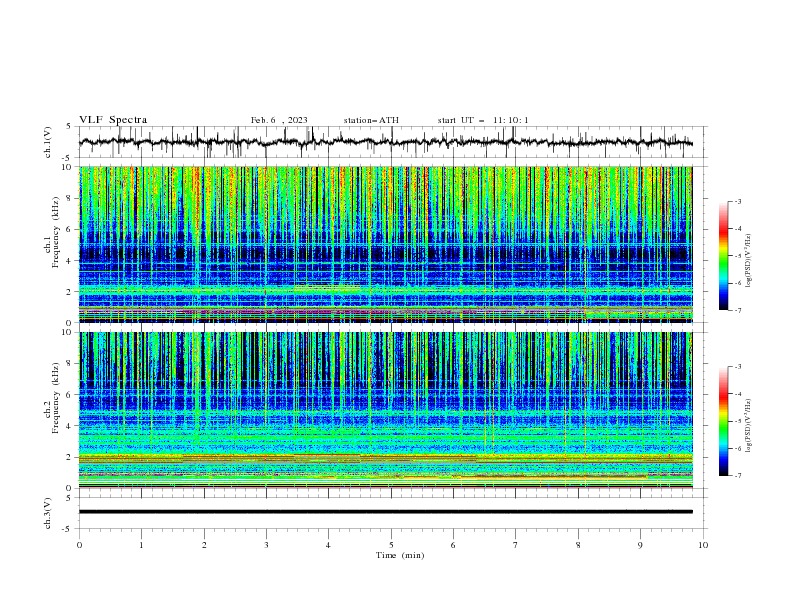
Task: Click the ch.1 voltage waveform trace
Action: pyautogui.click(x=385, y=142)
